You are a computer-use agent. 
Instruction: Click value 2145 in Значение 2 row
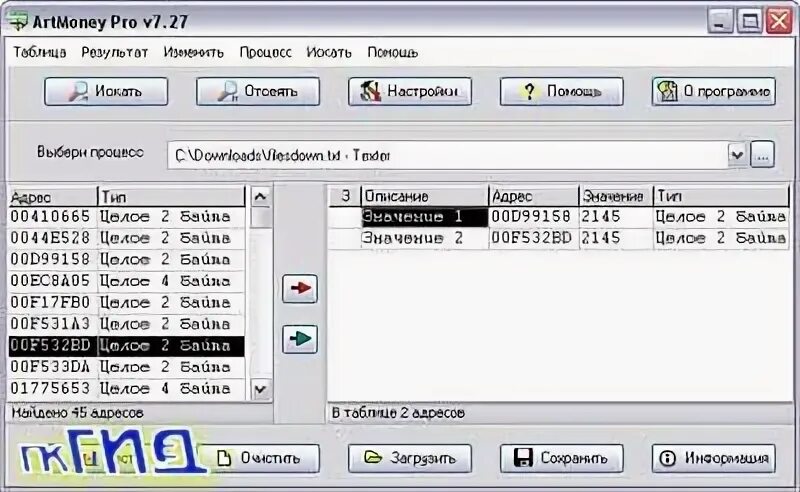click(615, 238)
